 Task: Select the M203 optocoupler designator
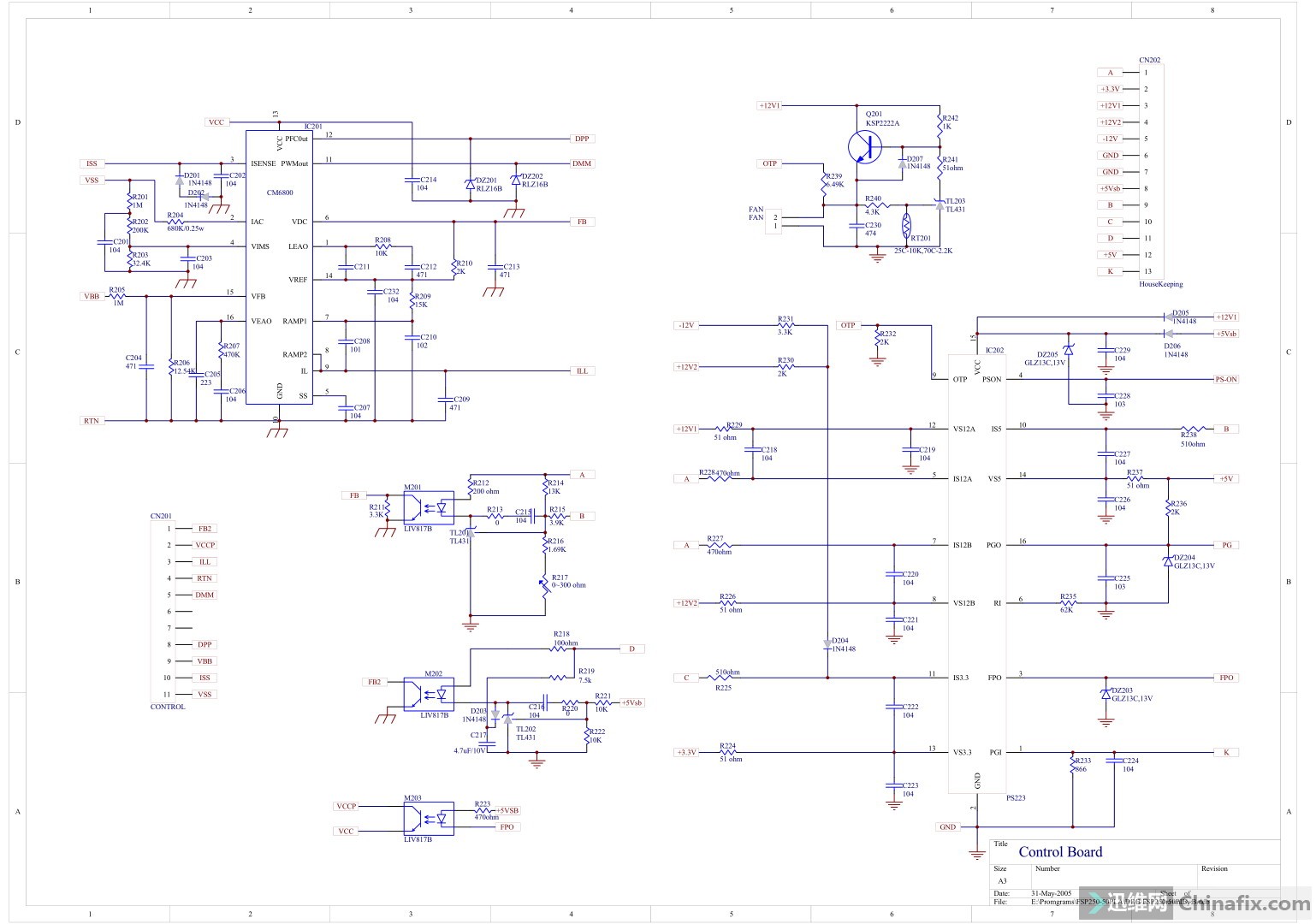pos(413,798)
